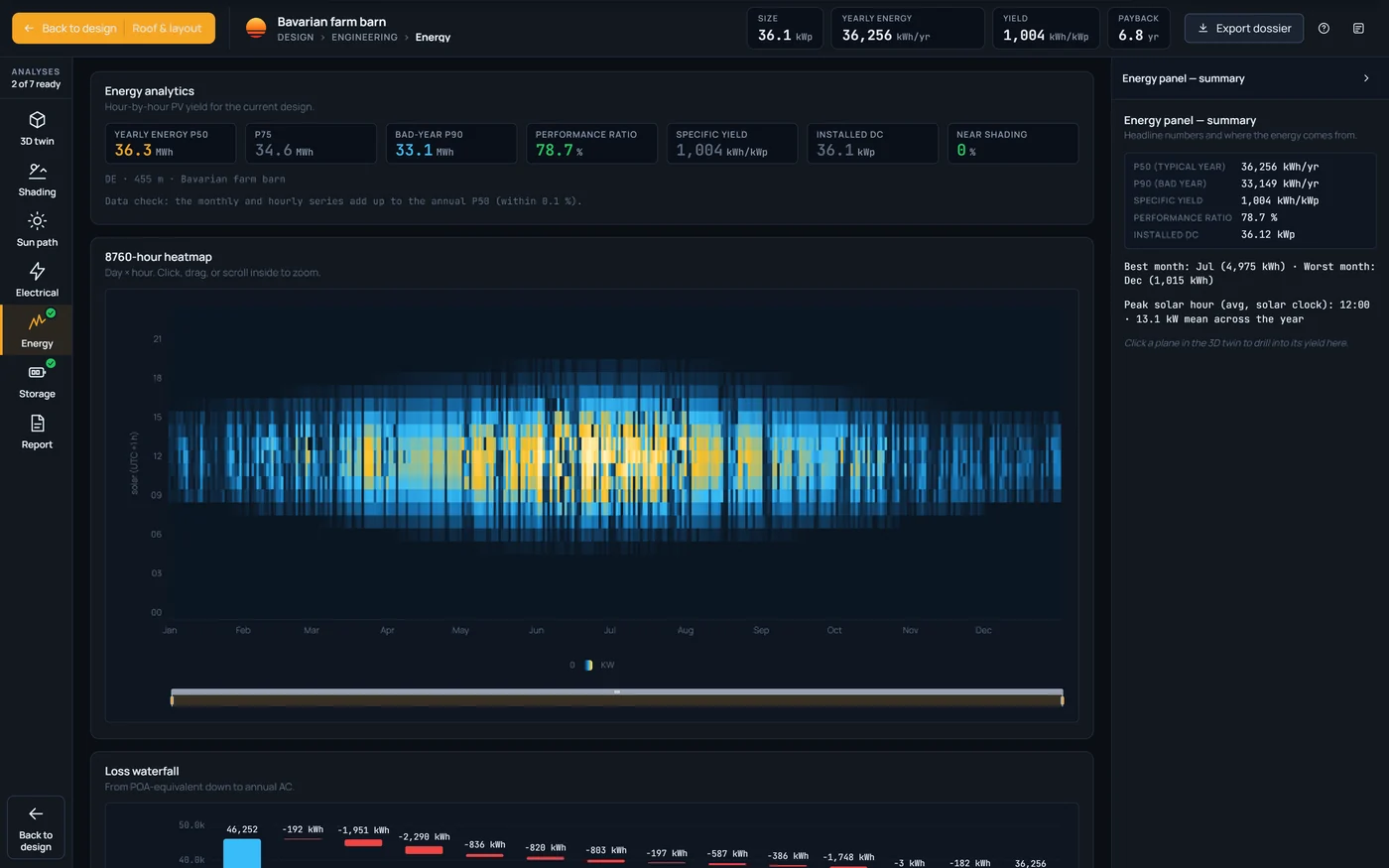
Task: Go to DESIGN in the breadcrumb
Action: (296, 38)
